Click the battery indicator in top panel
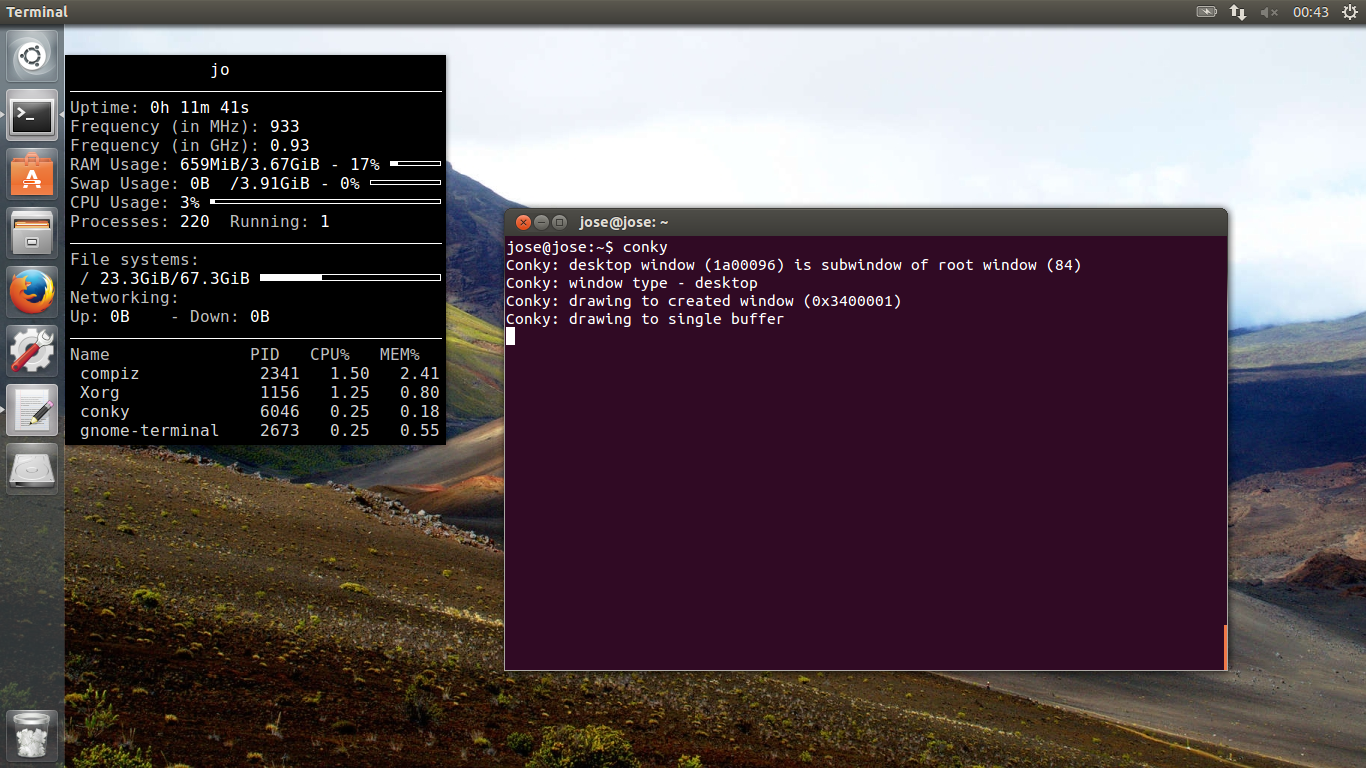This screenshot has width=1366, height=768. [x=1207, y=12]
